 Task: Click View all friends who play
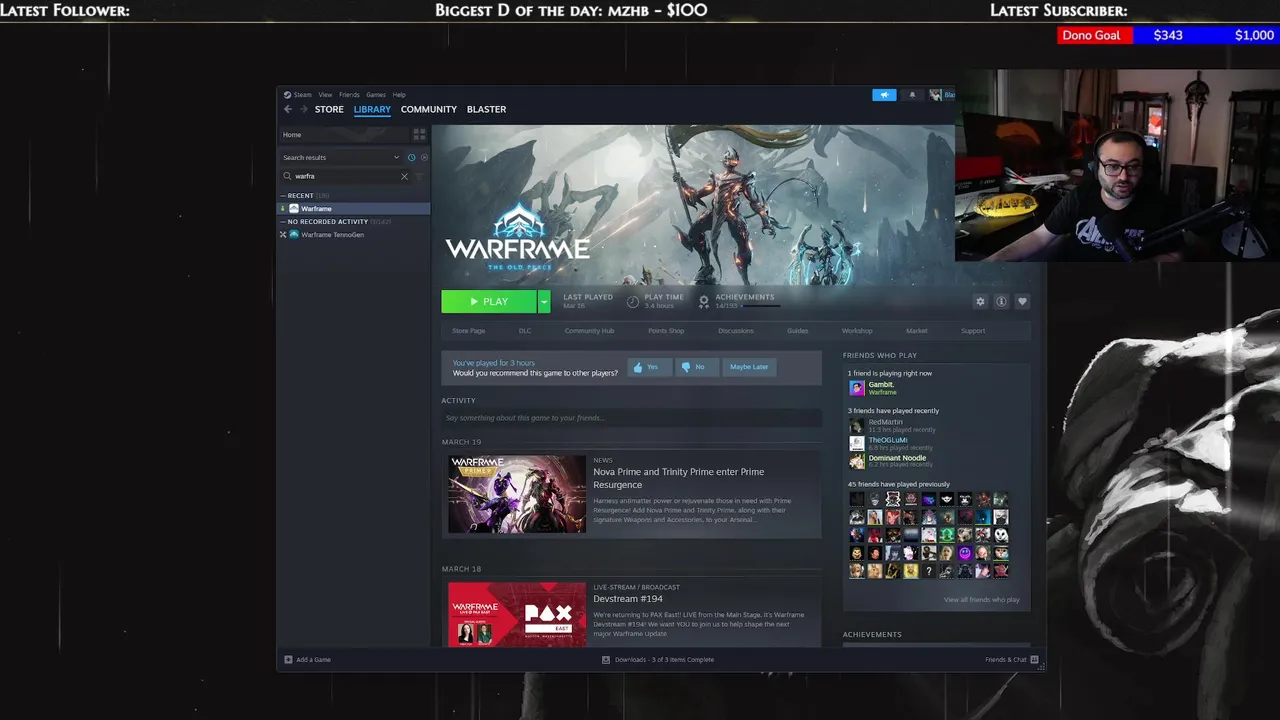tap(981, 599)
